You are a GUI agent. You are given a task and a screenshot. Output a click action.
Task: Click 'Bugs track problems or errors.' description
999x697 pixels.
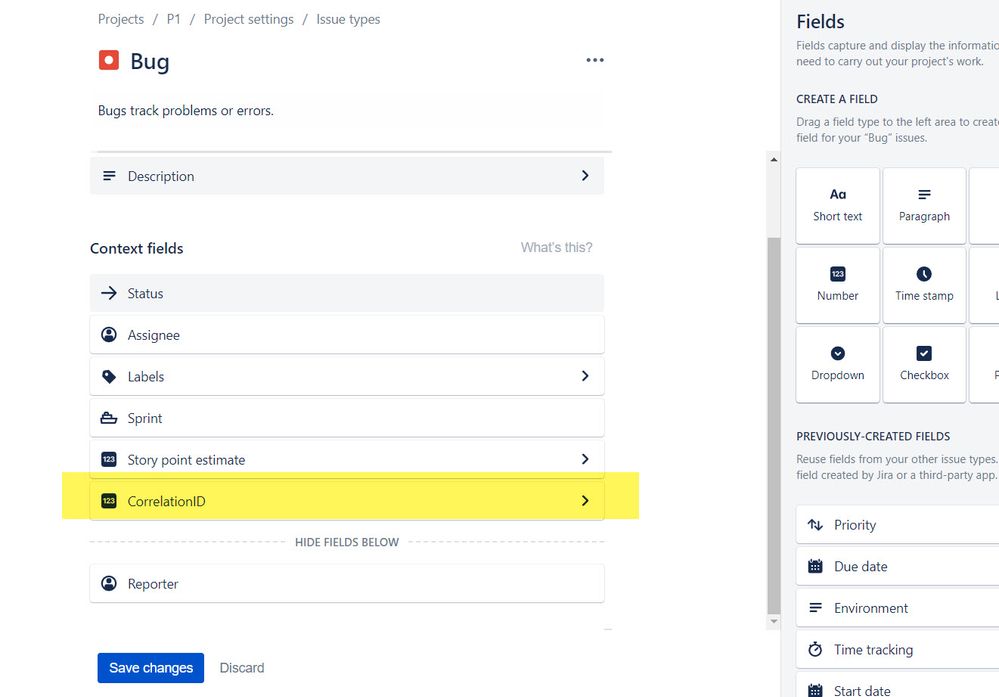click(x=185, y=111)
